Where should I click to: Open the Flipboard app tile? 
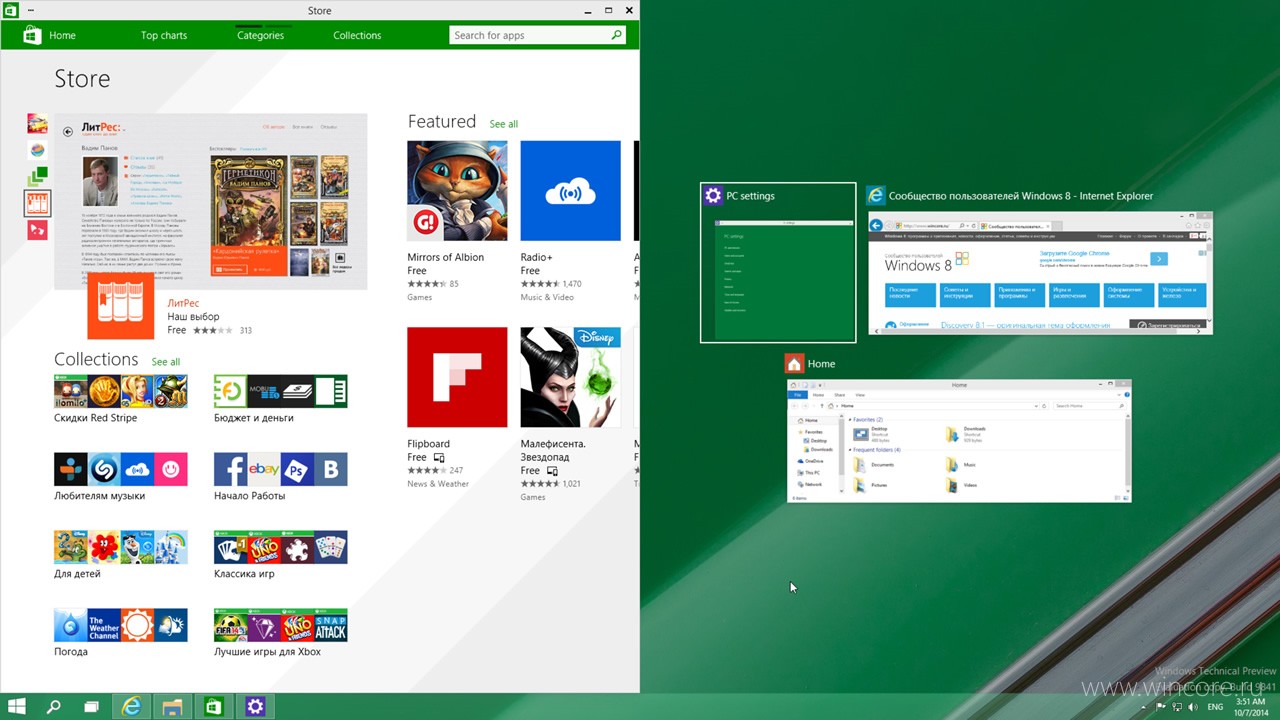point(457,377)
